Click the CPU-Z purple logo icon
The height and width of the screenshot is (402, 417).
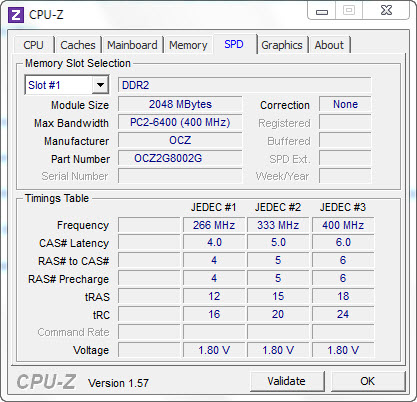pos(16,15)
